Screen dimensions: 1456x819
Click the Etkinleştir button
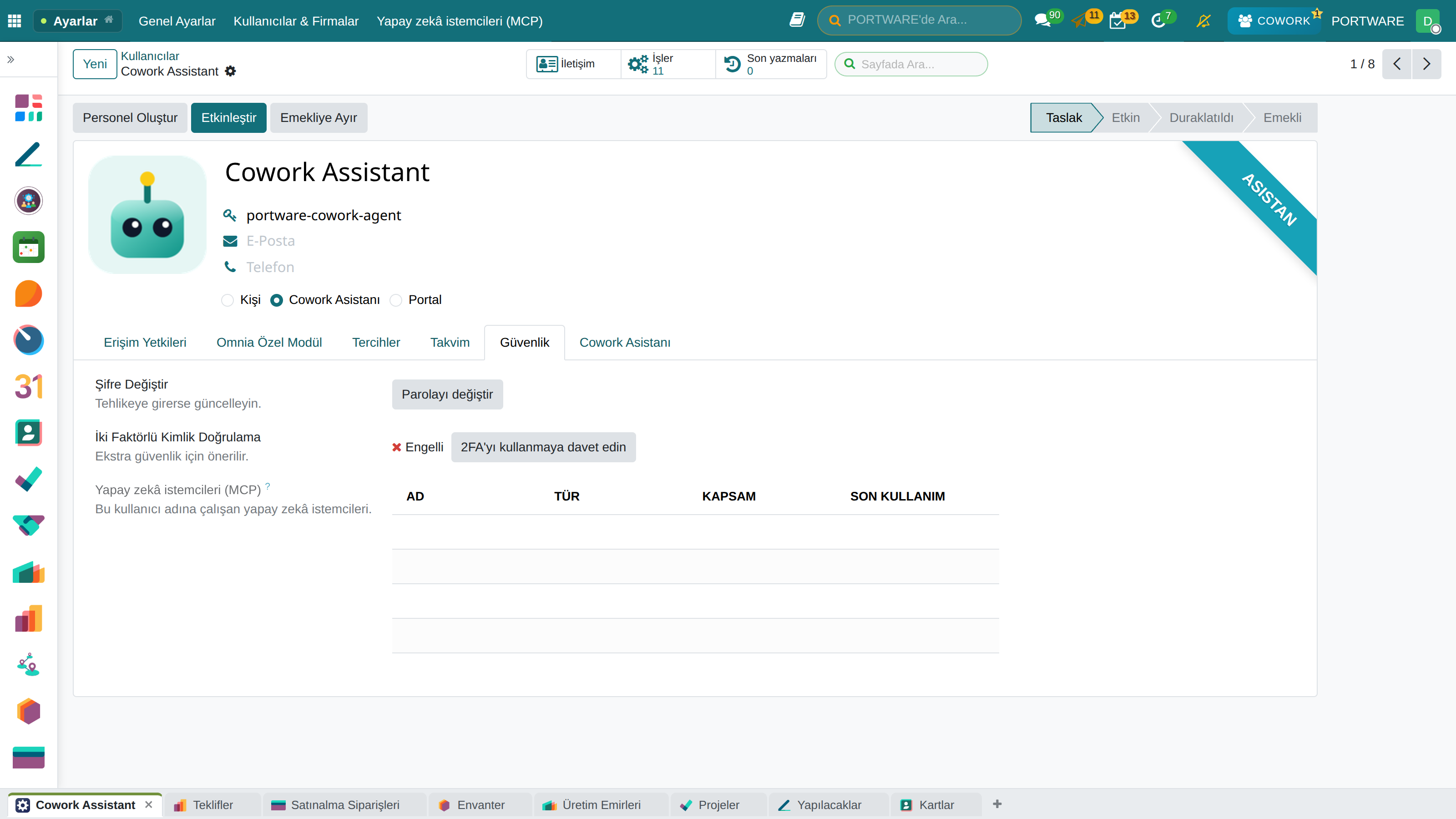click(229, 117)
